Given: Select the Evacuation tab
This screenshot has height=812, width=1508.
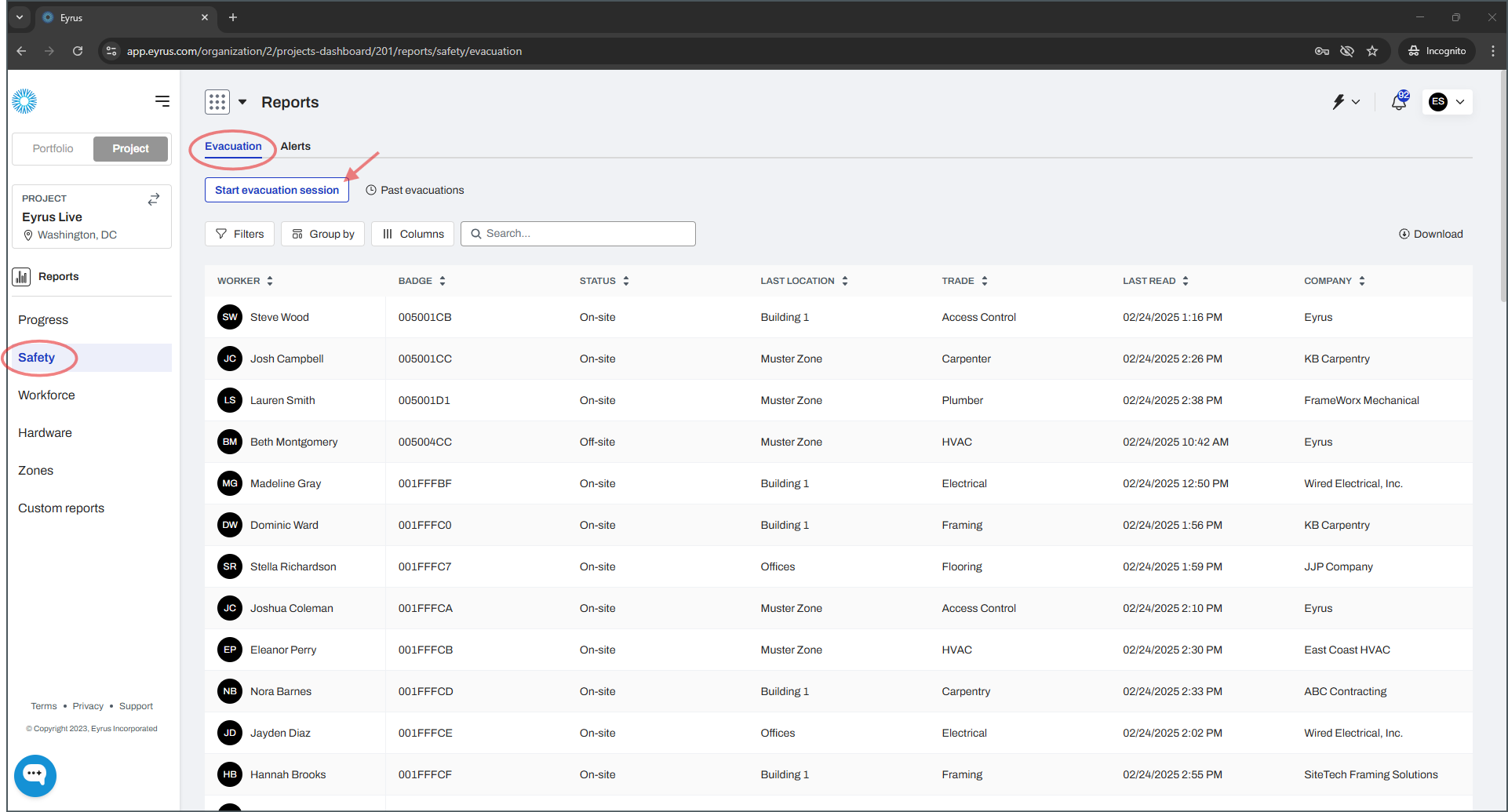Looking at the screenshot, I should click(x=233, y=147).
